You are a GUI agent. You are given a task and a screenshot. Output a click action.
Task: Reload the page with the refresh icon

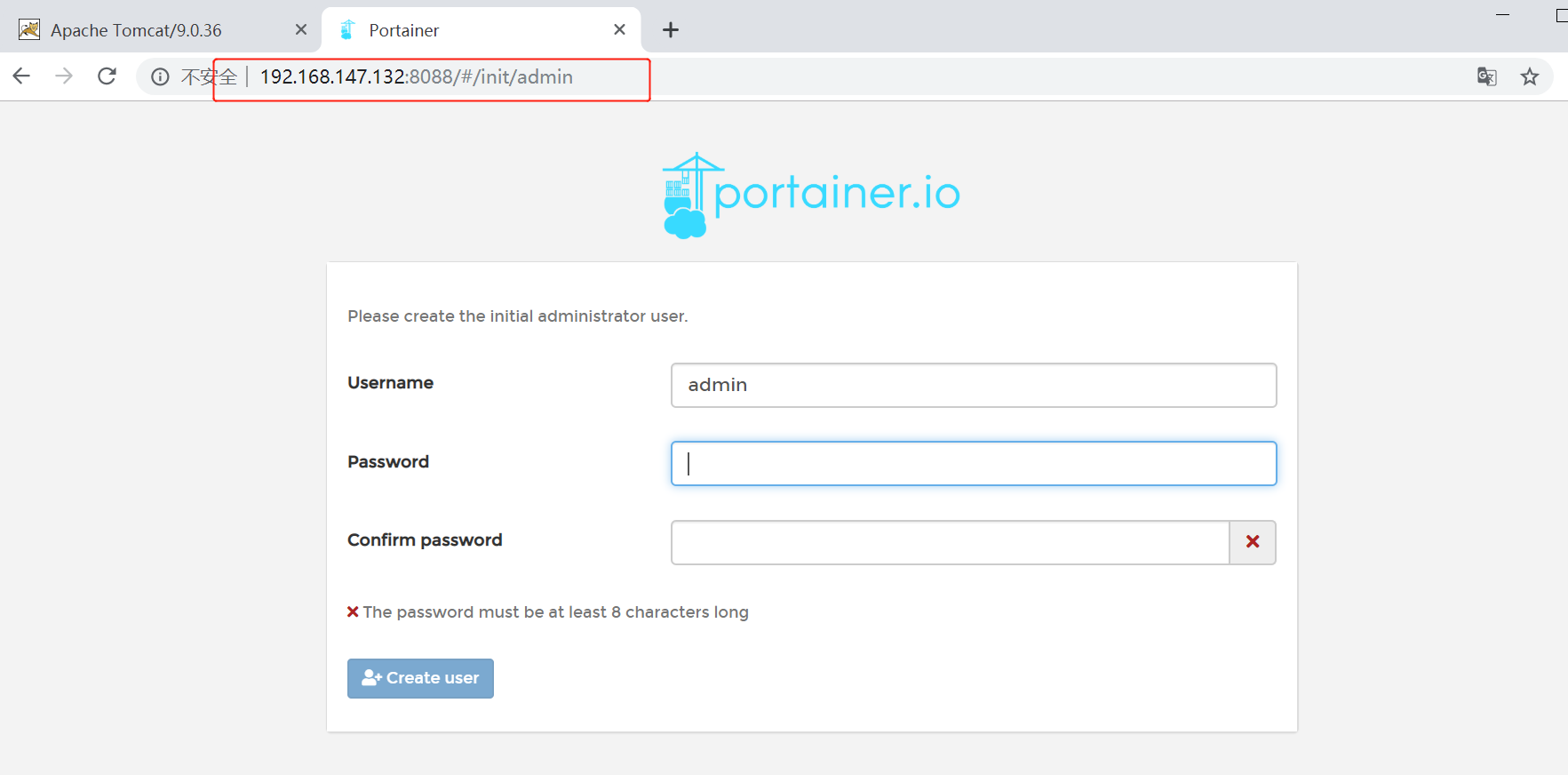[x=107, y=76]
